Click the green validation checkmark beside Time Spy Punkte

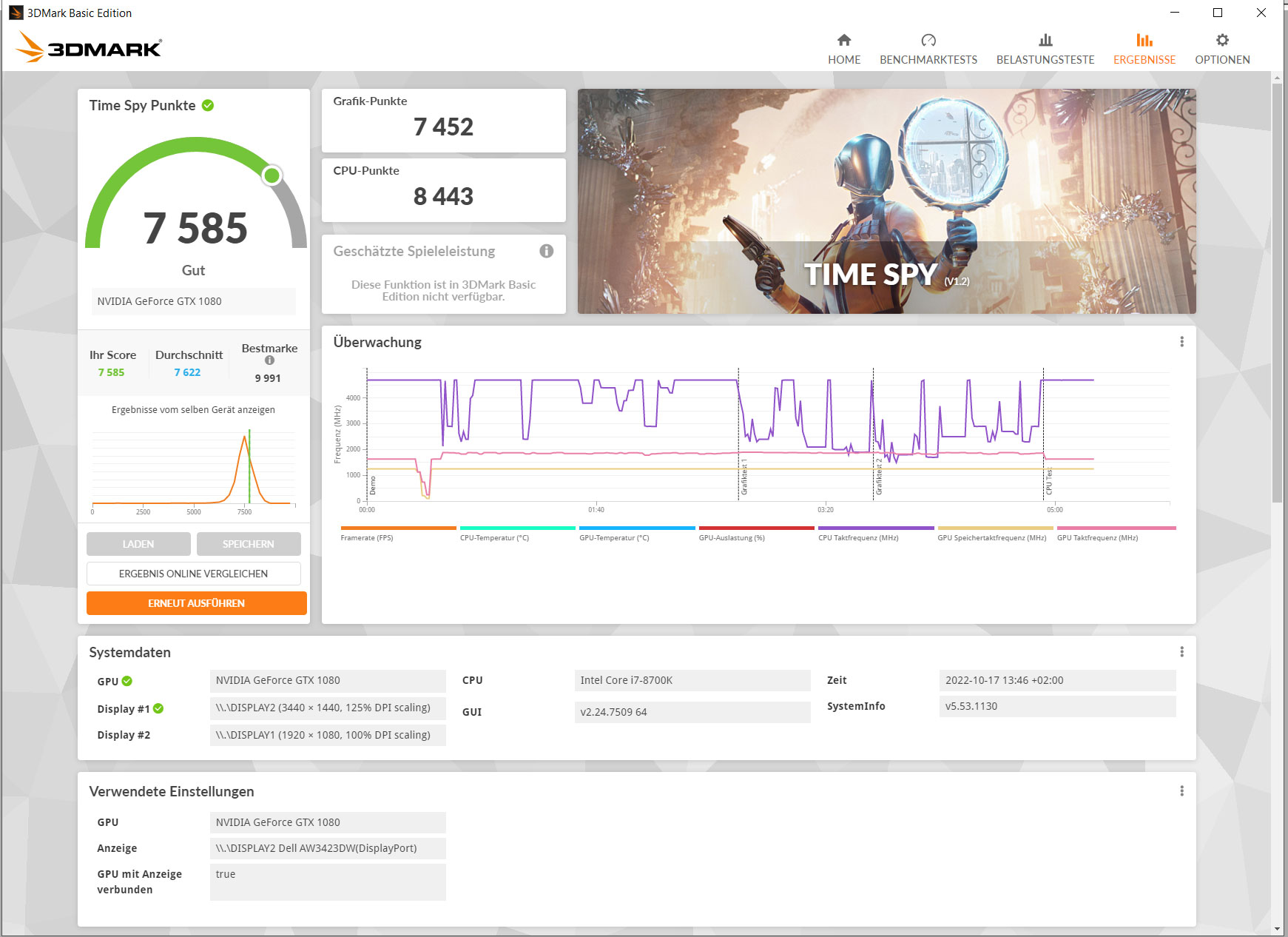[x=208, y=105]
